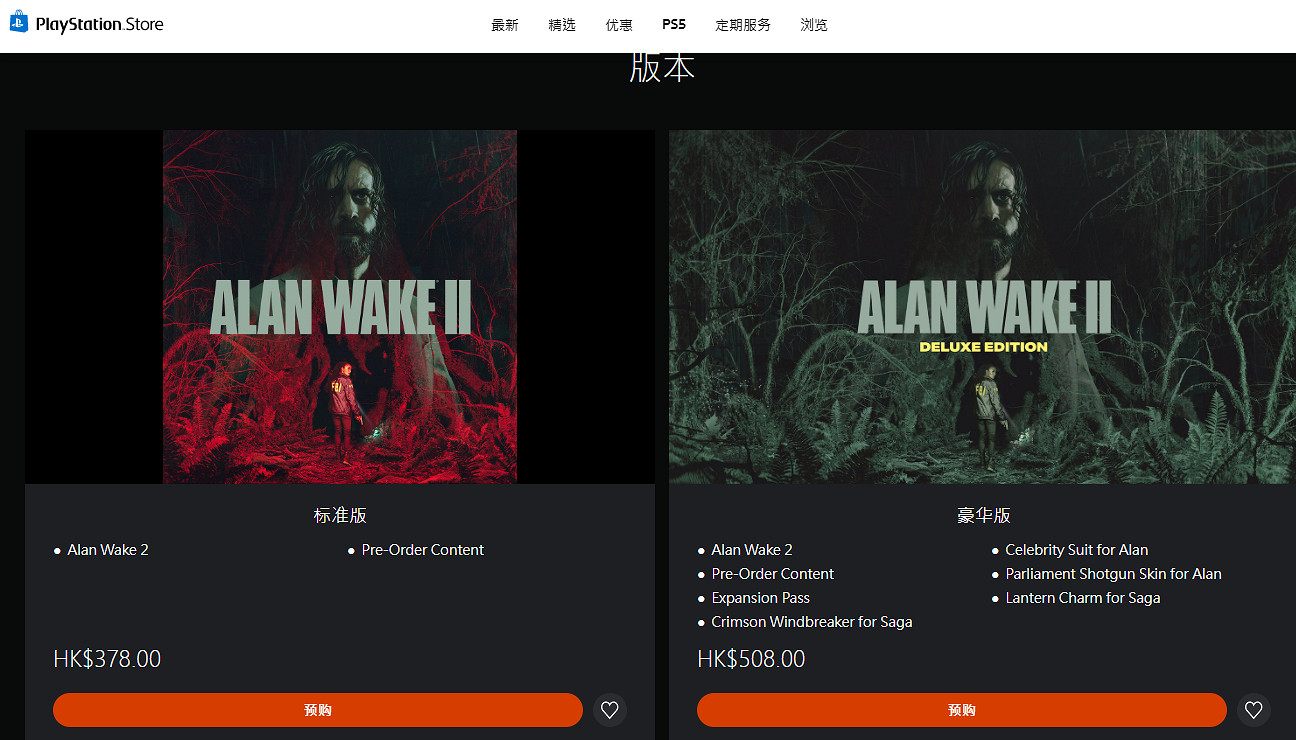
Task: Click the Alan Wake II standard cover art
Action: tap(340, 307)
